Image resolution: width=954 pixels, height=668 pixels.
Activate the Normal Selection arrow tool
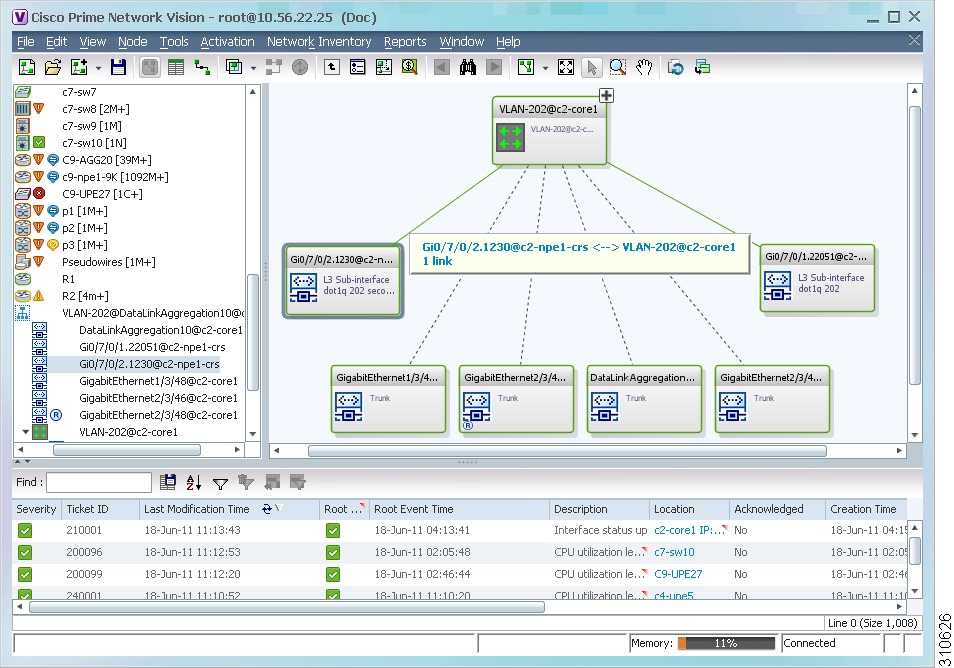[x=591, y=67]
